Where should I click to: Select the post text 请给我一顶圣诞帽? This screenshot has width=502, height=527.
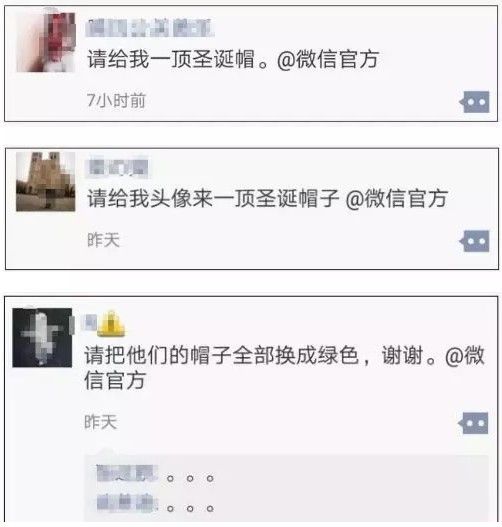coord(171,59)
